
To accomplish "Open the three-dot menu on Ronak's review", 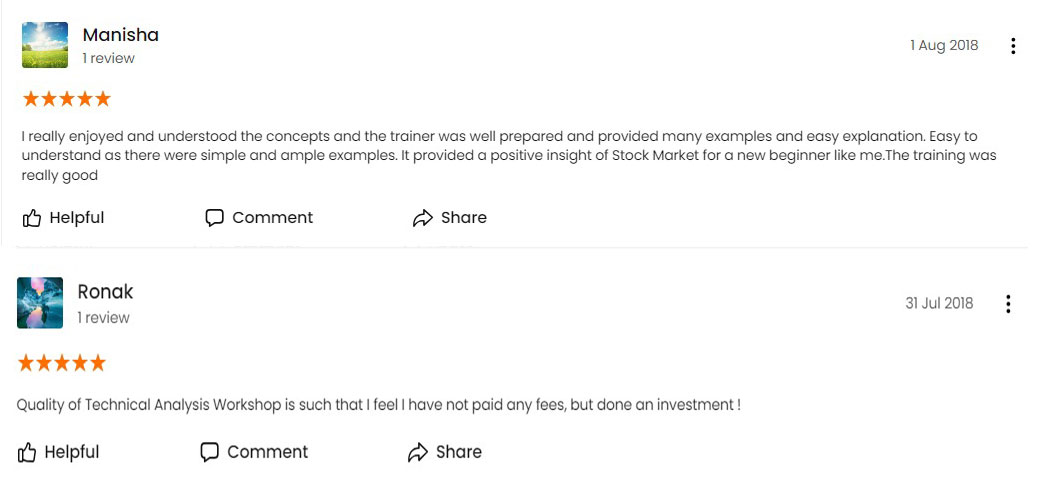I will pyautogui.click(x=1007, y=304).
